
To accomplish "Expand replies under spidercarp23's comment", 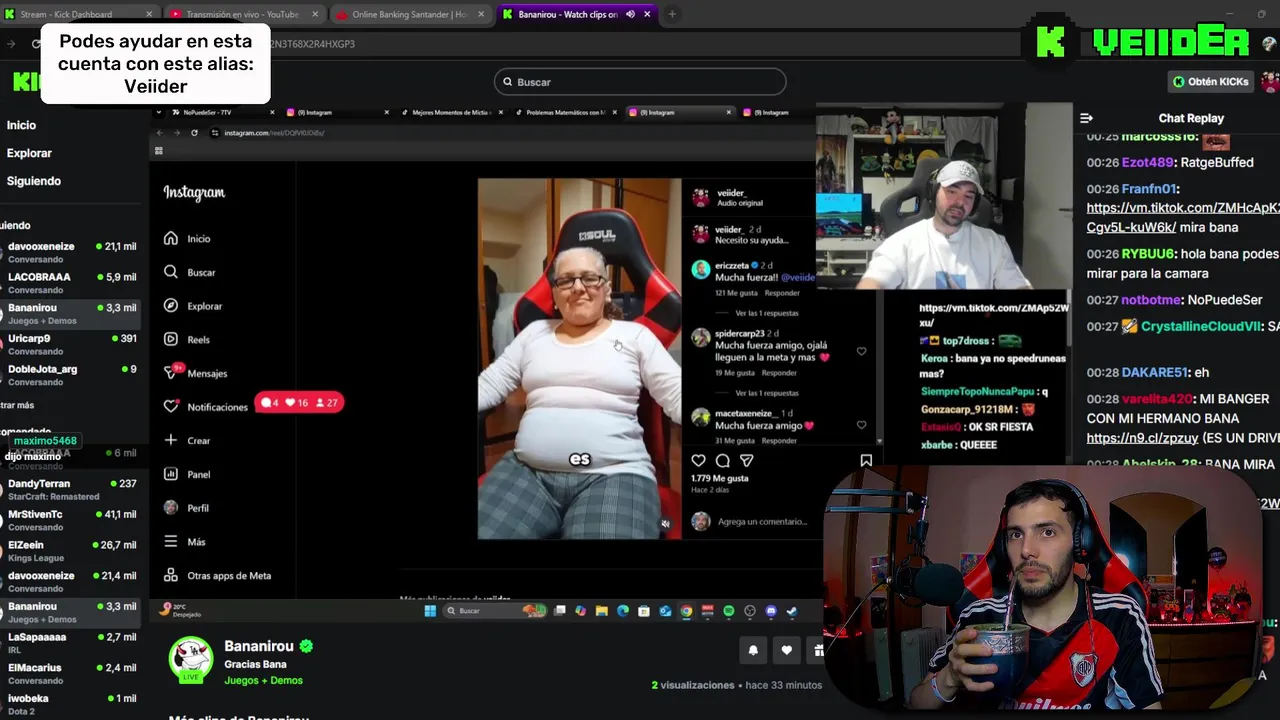I will [766, 393].
